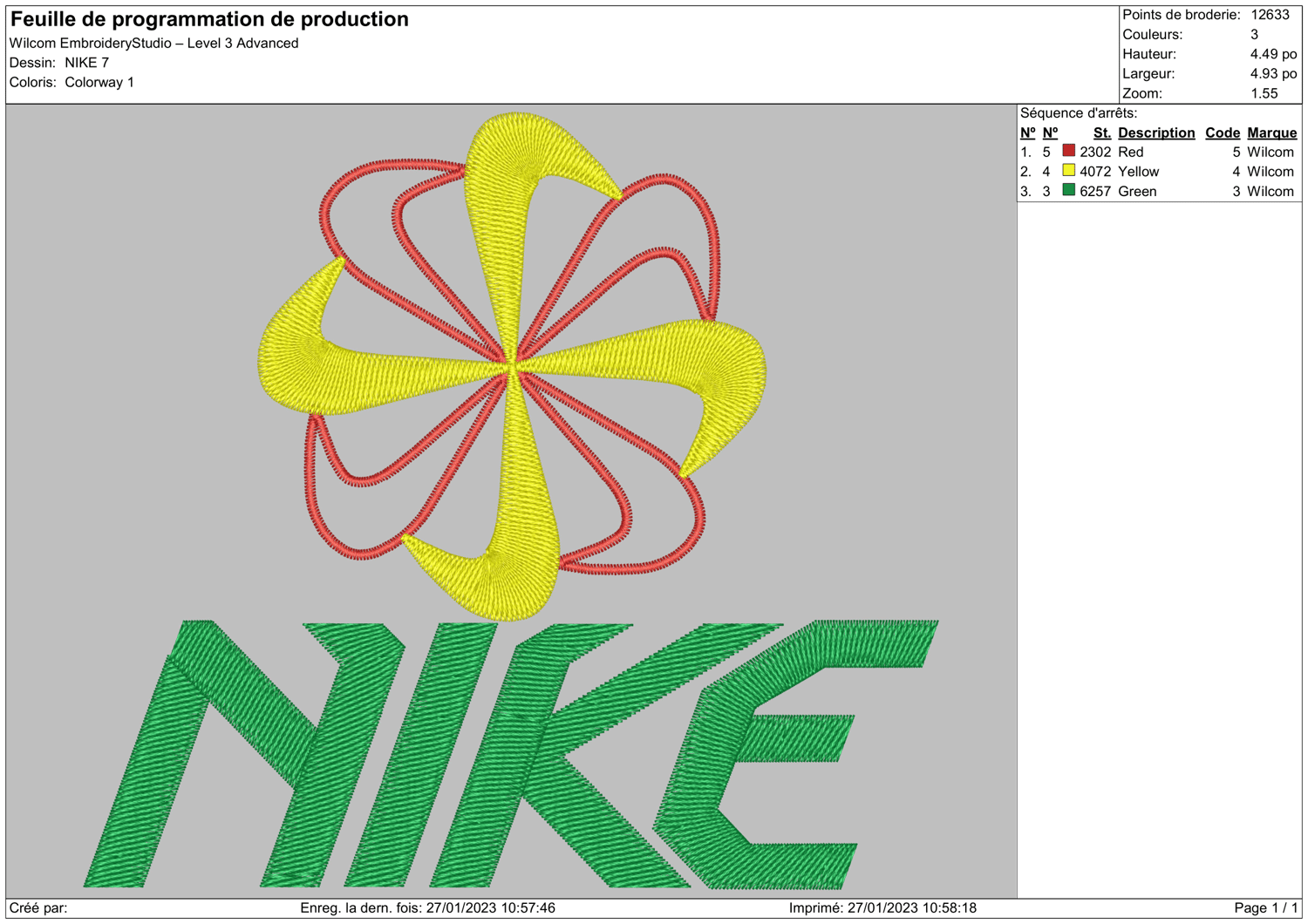Select the 'Colorway 1' coloris value
Image resolution: width=1308 pixels, height=924 pixels.
click(x=99, y=82)
